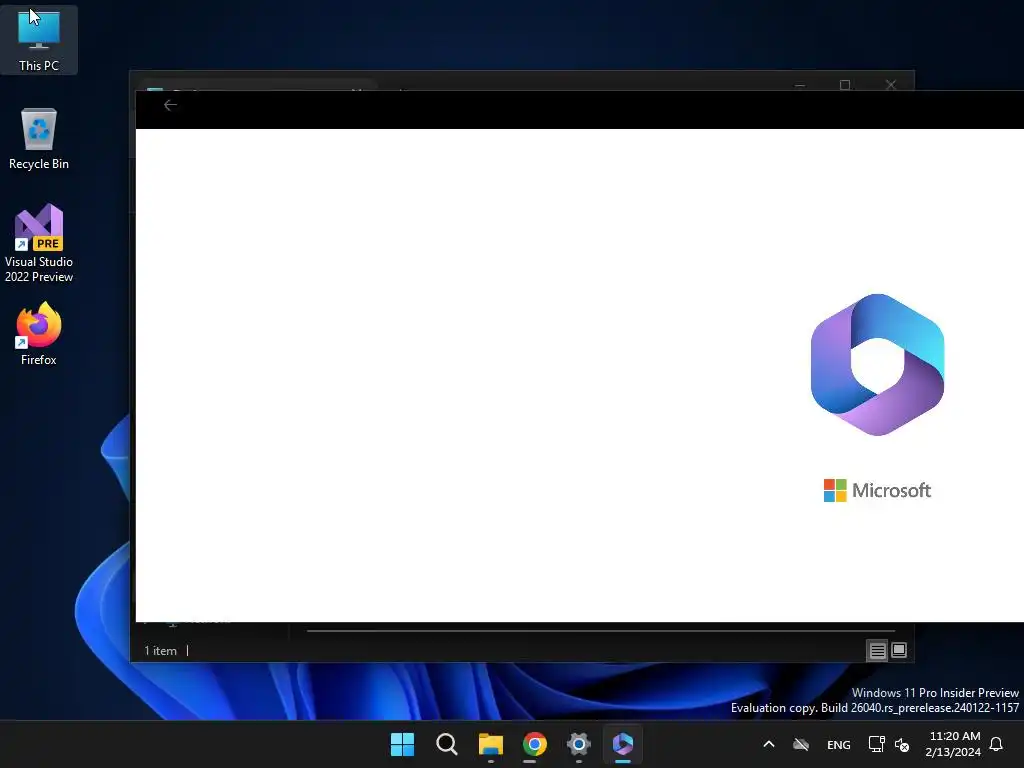Screen dimensions: 1024x768
Task: Open network and volume quick settings
Action: [x=889, y=744]
